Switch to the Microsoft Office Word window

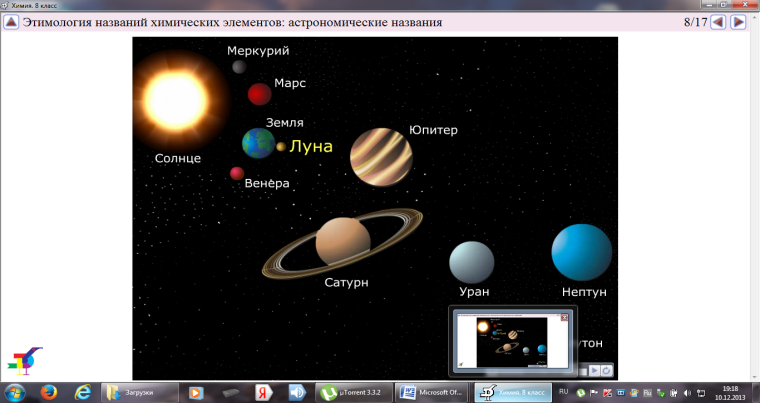tap(431, 392)
